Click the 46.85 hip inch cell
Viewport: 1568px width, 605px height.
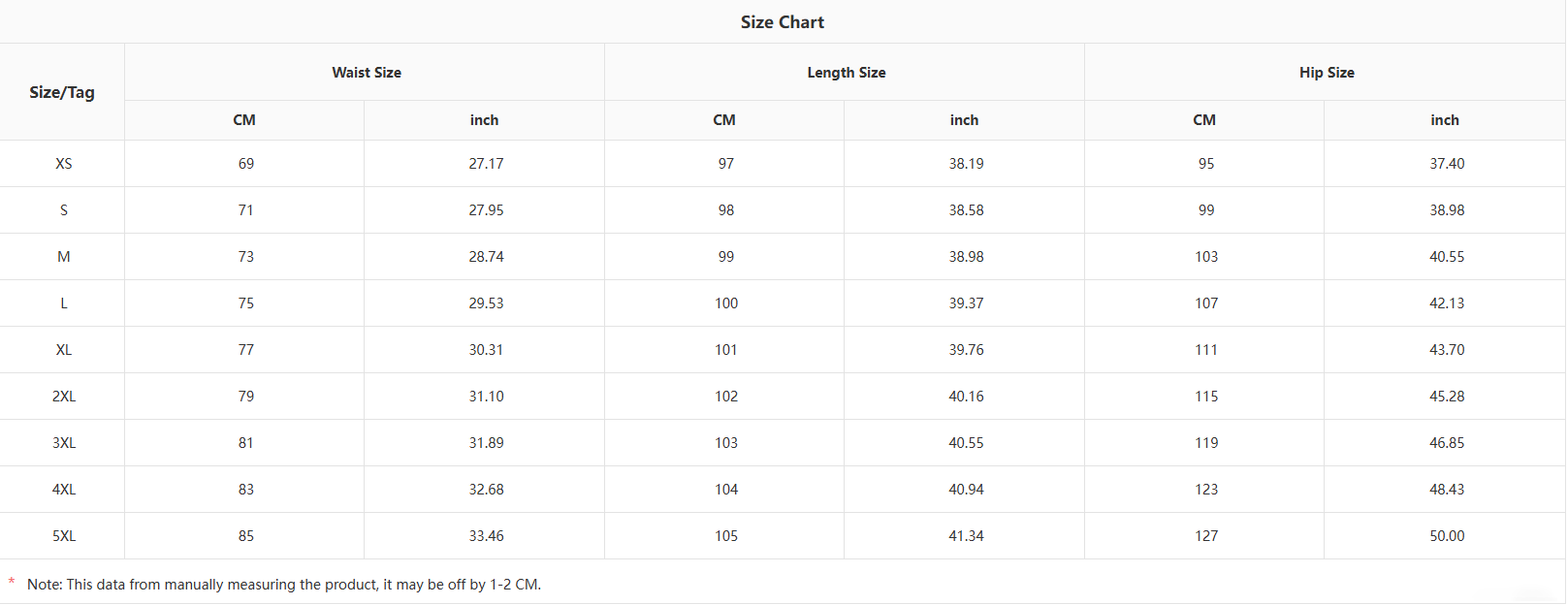1447,443
